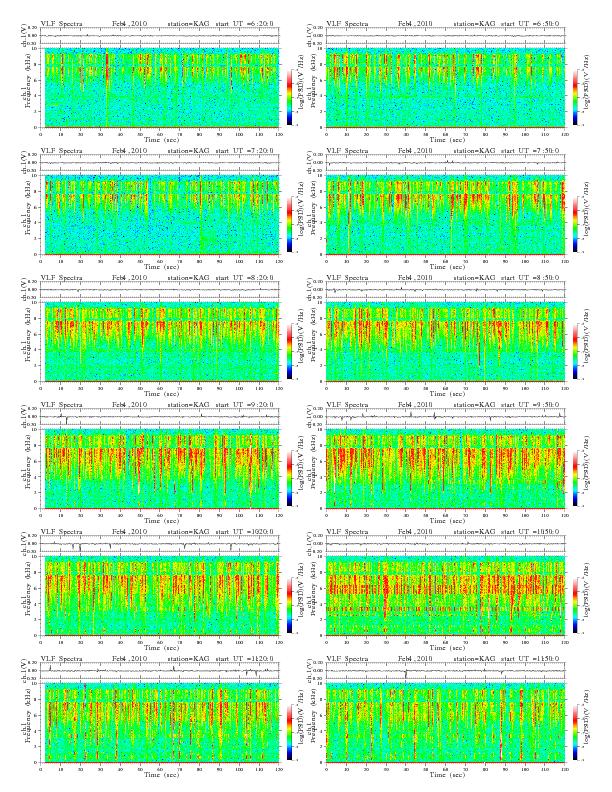Select the 6:20:0 UT spectrogram plot
The image size is (612, 792).
pos(160,87)
